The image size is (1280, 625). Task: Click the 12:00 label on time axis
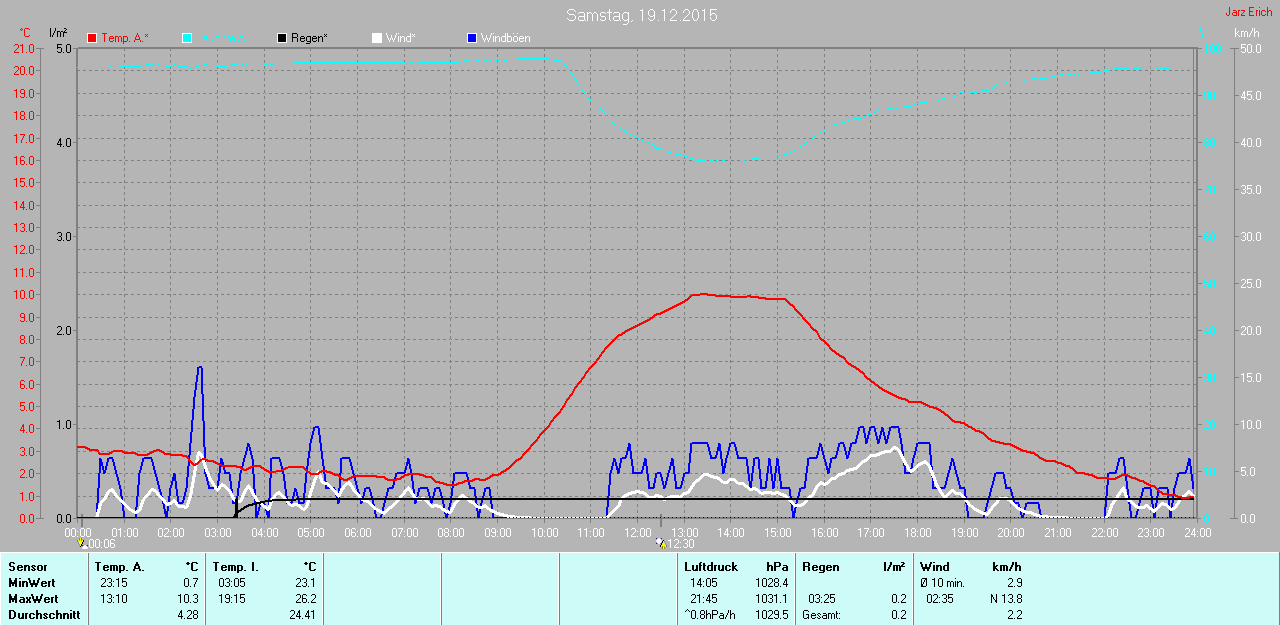click(638, 533)
